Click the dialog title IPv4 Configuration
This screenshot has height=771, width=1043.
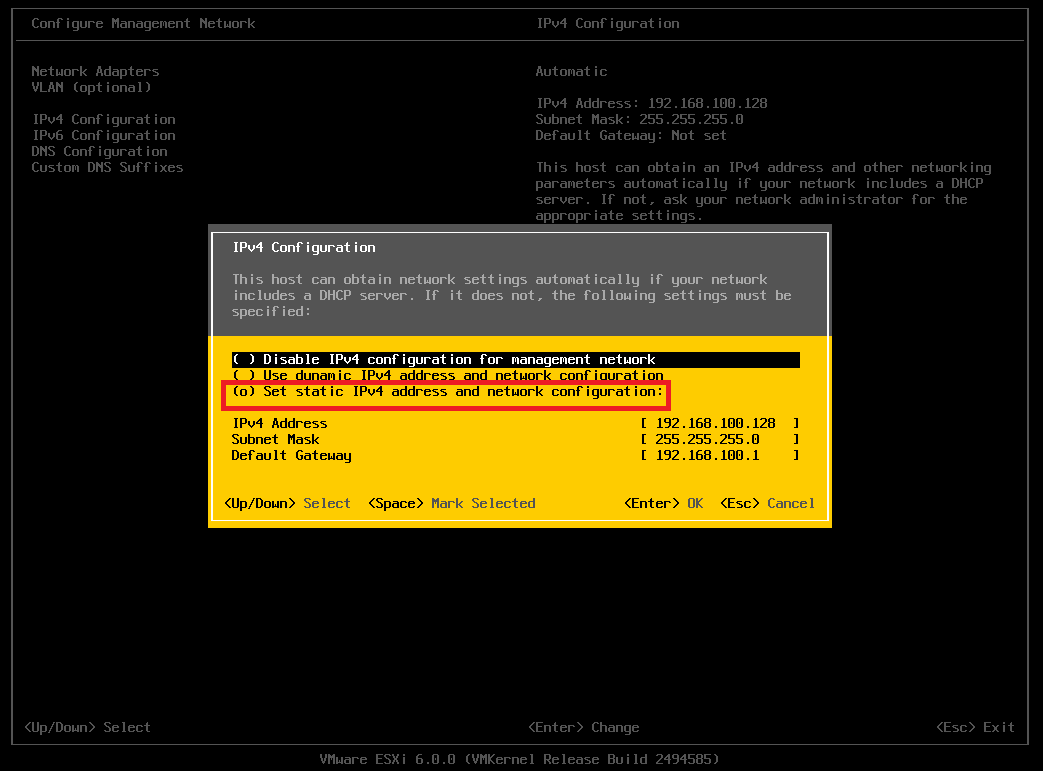coord(304,247)
